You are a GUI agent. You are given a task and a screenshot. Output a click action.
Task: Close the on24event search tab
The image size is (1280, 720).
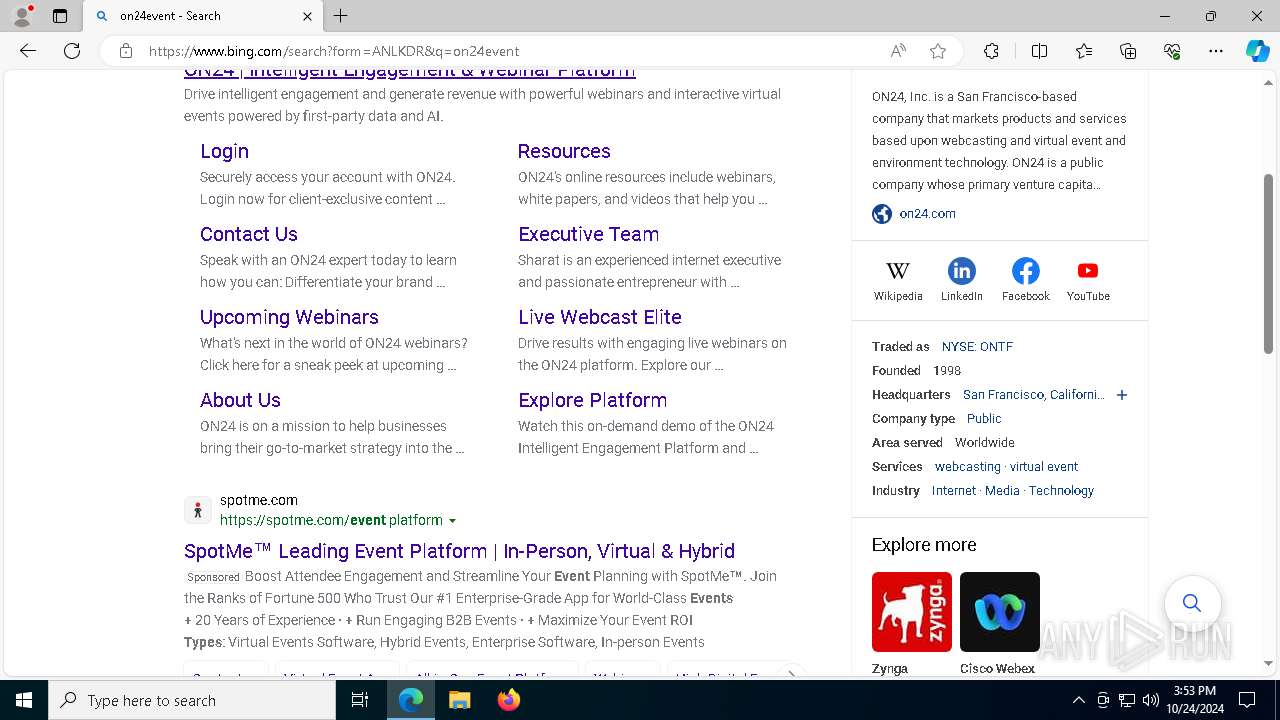(x=307, y=16)
